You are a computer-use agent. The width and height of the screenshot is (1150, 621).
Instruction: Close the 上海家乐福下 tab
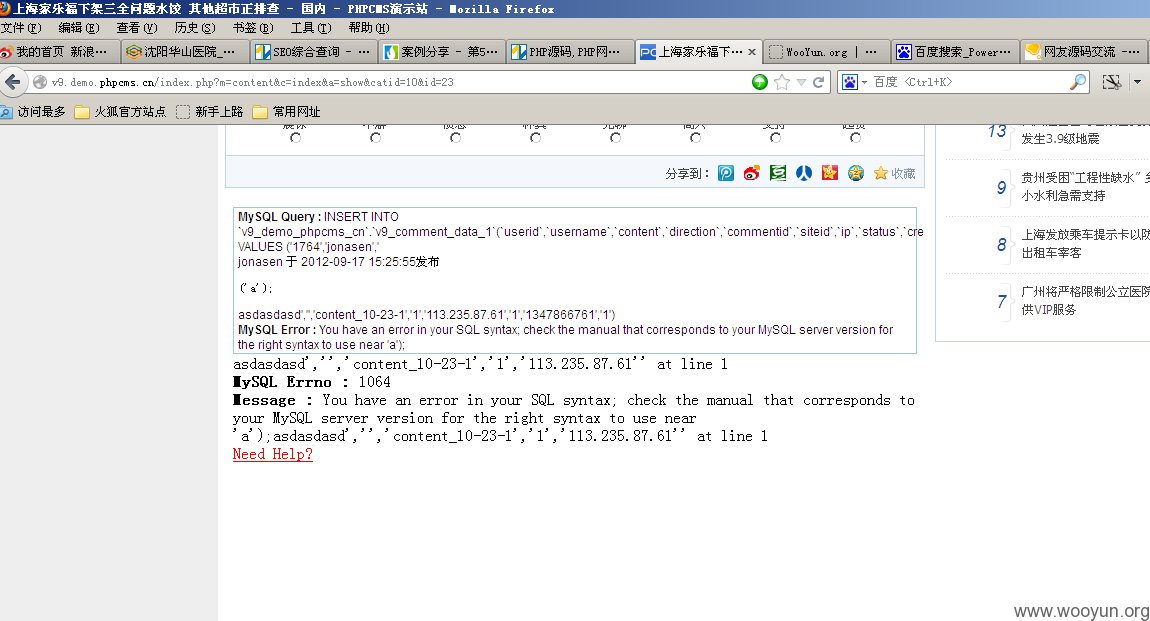pos(752,52)
